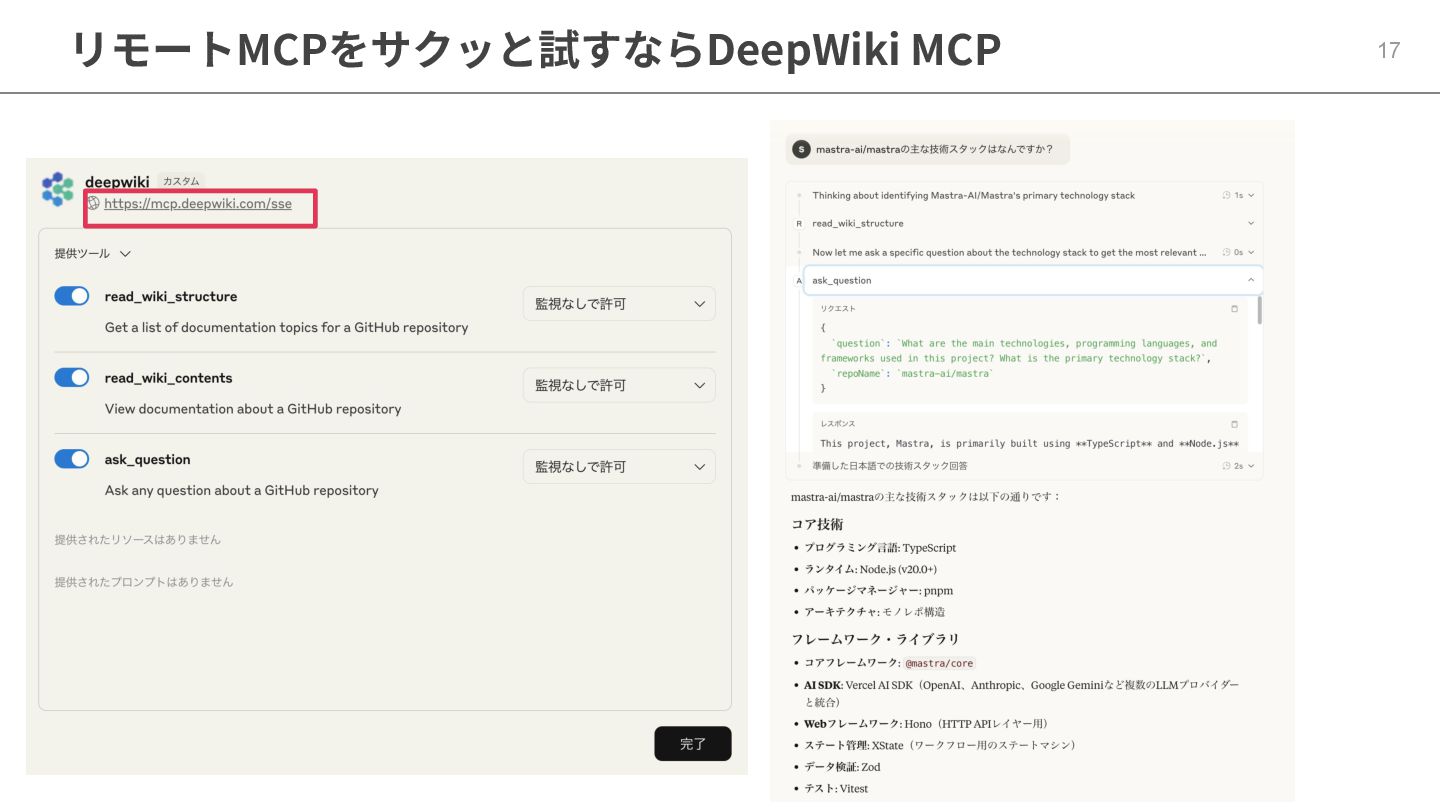Click the 'R' badge beside read_wiki_structure call
Image resolution: width=1440 pixels, height=810 pixels.
(x=798, y=224)
